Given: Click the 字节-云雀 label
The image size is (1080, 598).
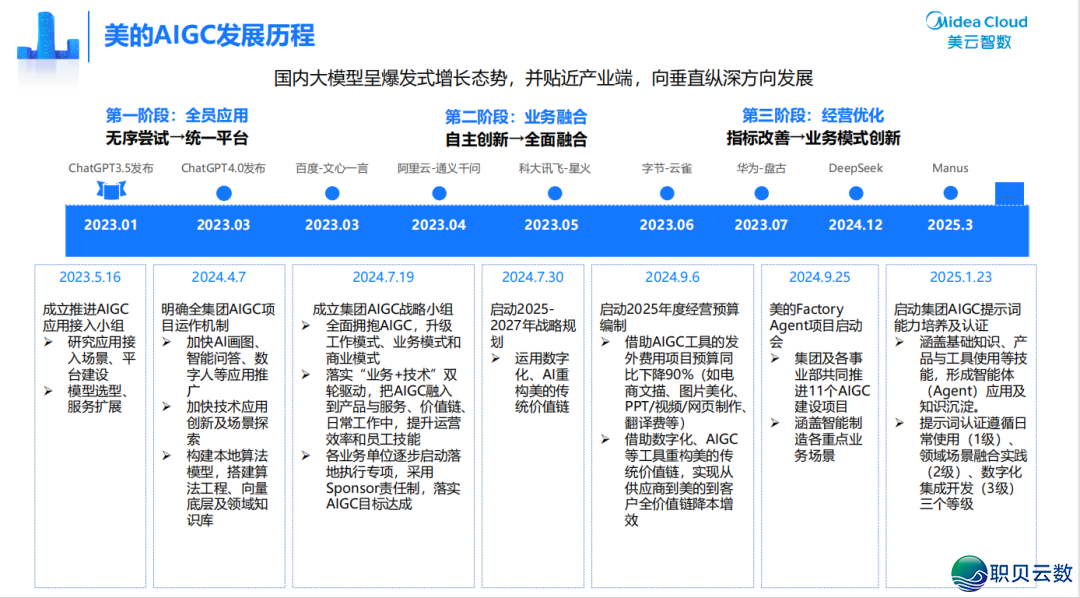Looking at the screenshot, I should 667,168.
